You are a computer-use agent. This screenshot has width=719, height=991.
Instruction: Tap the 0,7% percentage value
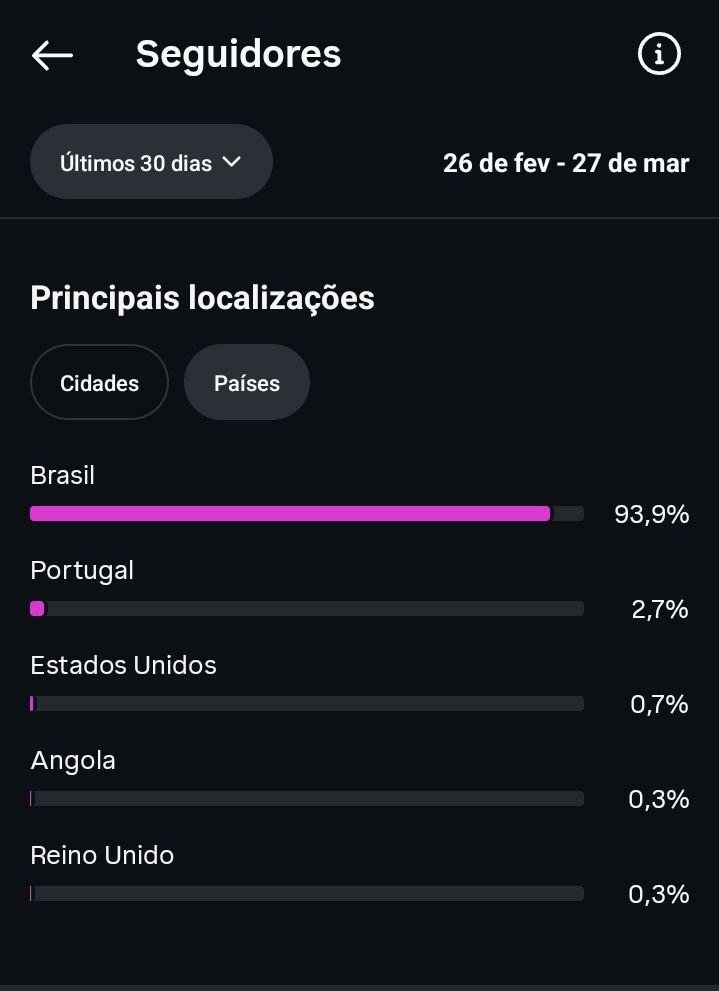[x=659, y=705]
